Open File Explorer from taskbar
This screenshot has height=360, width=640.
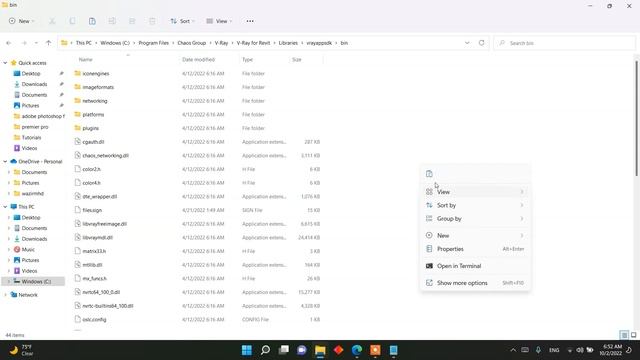320,350
